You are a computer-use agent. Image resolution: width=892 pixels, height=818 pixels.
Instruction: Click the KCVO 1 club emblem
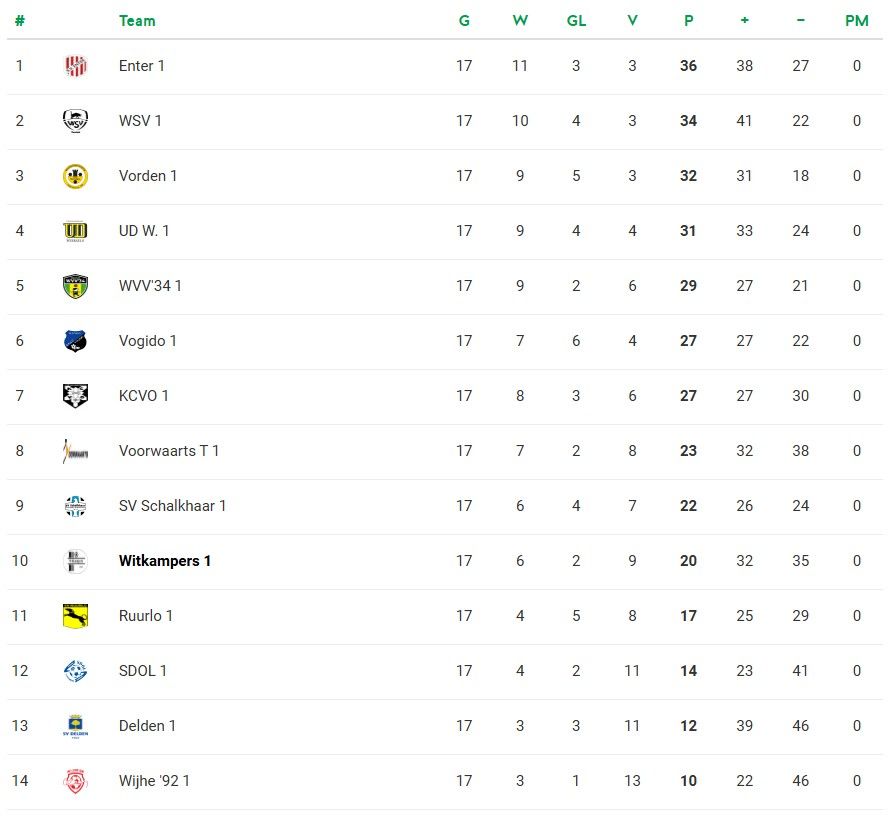click(x=75, y=396)
